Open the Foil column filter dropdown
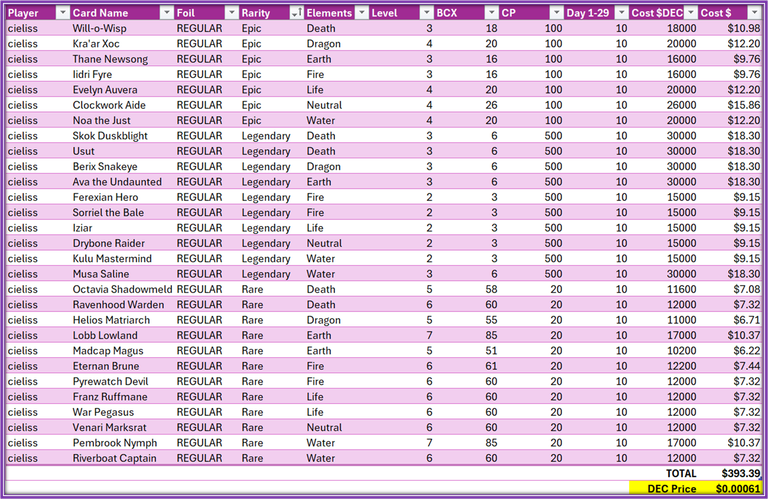Viewport: 768px width, 499px height. click(x=232, y=13)
